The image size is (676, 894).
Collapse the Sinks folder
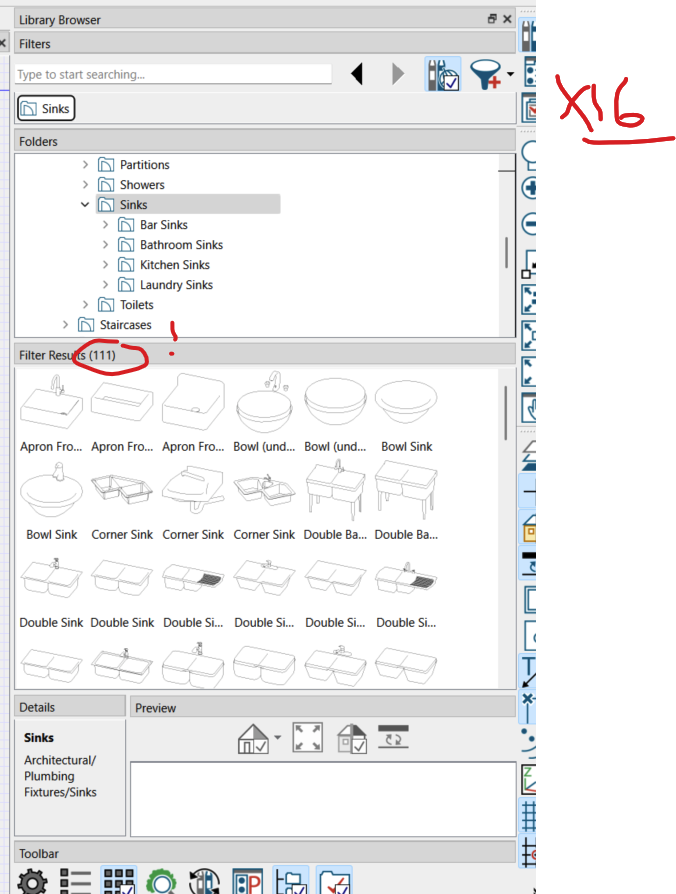point(85,205)
